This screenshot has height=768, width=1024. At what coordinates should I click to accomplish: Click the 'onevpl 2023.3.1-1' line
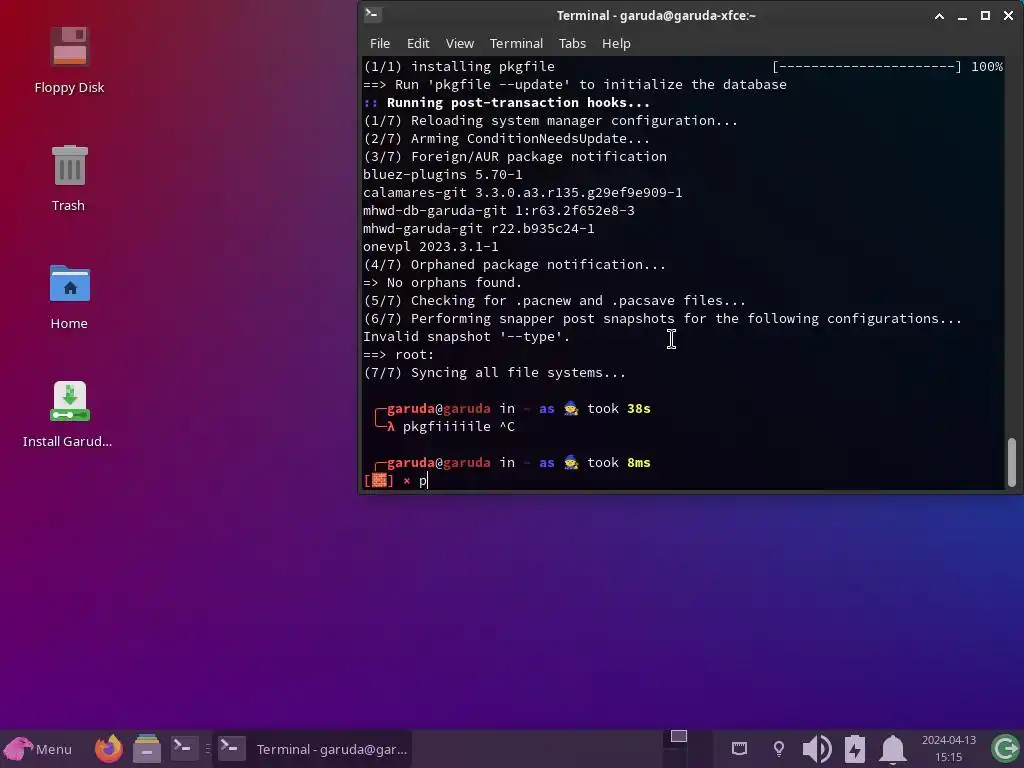click(430, 247)
